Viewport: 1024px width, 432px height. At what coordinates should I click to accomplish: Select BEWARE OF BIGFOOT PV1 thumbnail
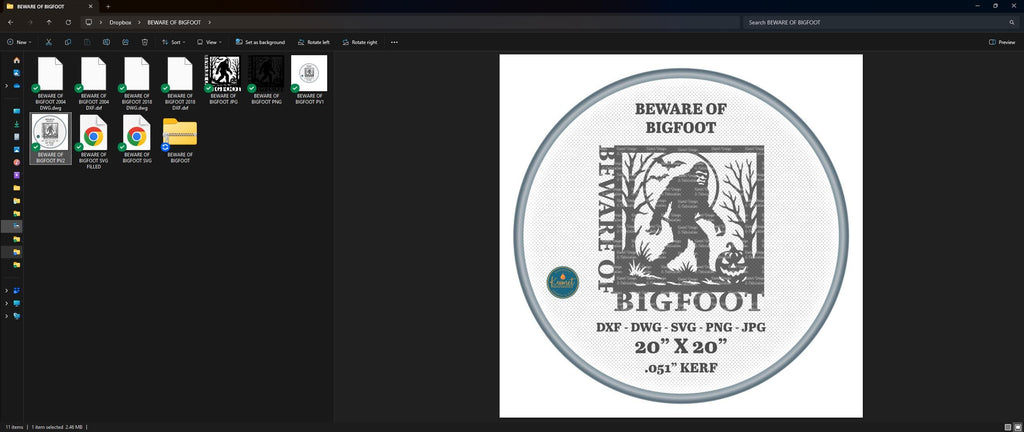click(309, 80)
